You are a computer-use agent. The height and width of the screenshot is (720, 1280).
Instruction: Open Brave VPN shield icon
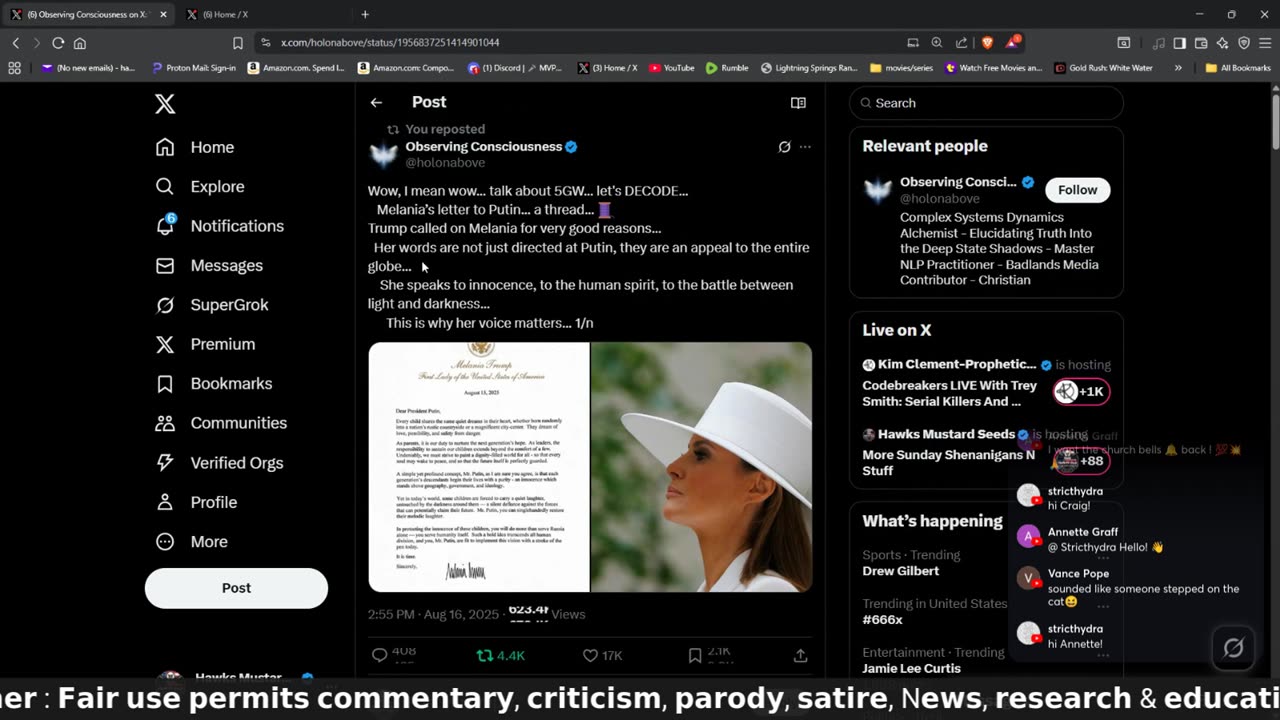click(x=1244, y=43)
